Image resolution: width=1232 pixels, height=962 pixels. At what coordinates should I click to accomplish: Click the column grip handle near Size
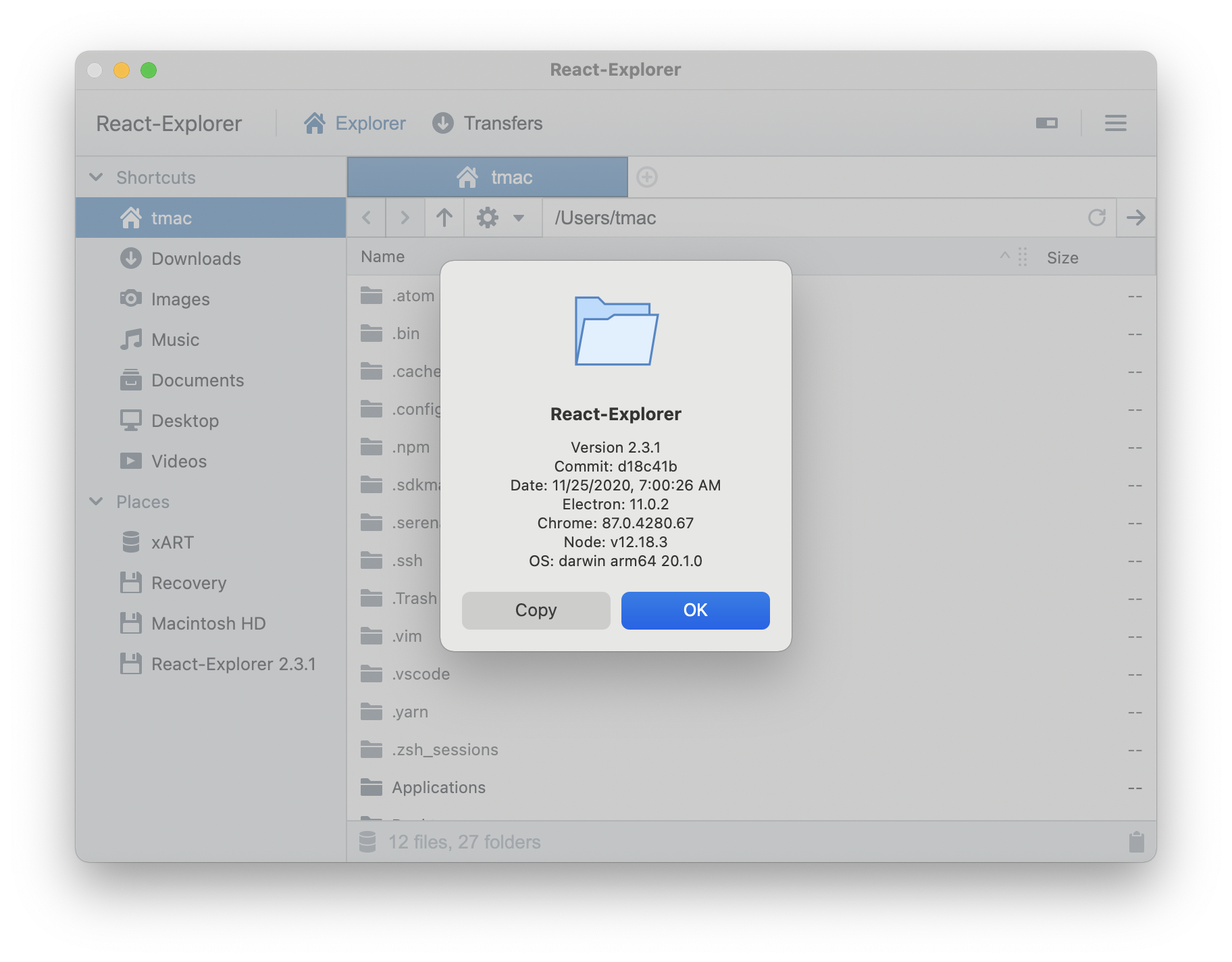coord(1023,257)
